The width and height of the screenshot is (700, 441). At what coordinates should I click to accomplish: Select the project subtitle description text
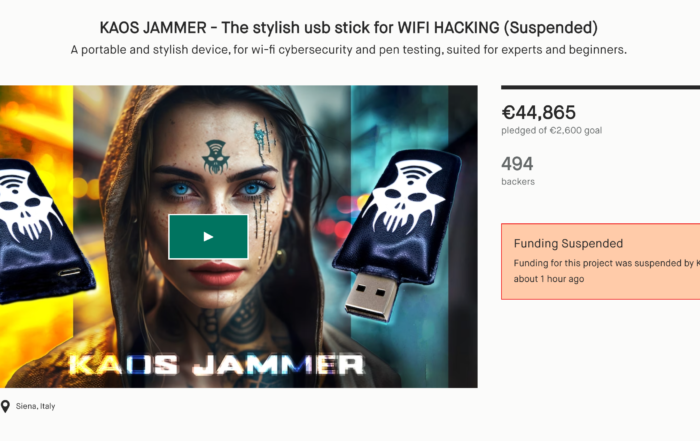[x=349, y=50]
